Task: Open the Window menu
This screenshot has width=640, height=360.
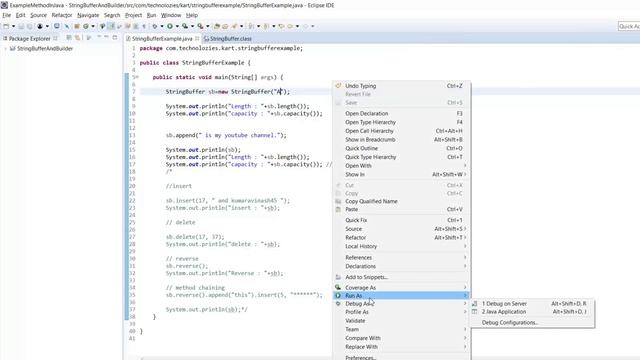Action: point(171,15)
